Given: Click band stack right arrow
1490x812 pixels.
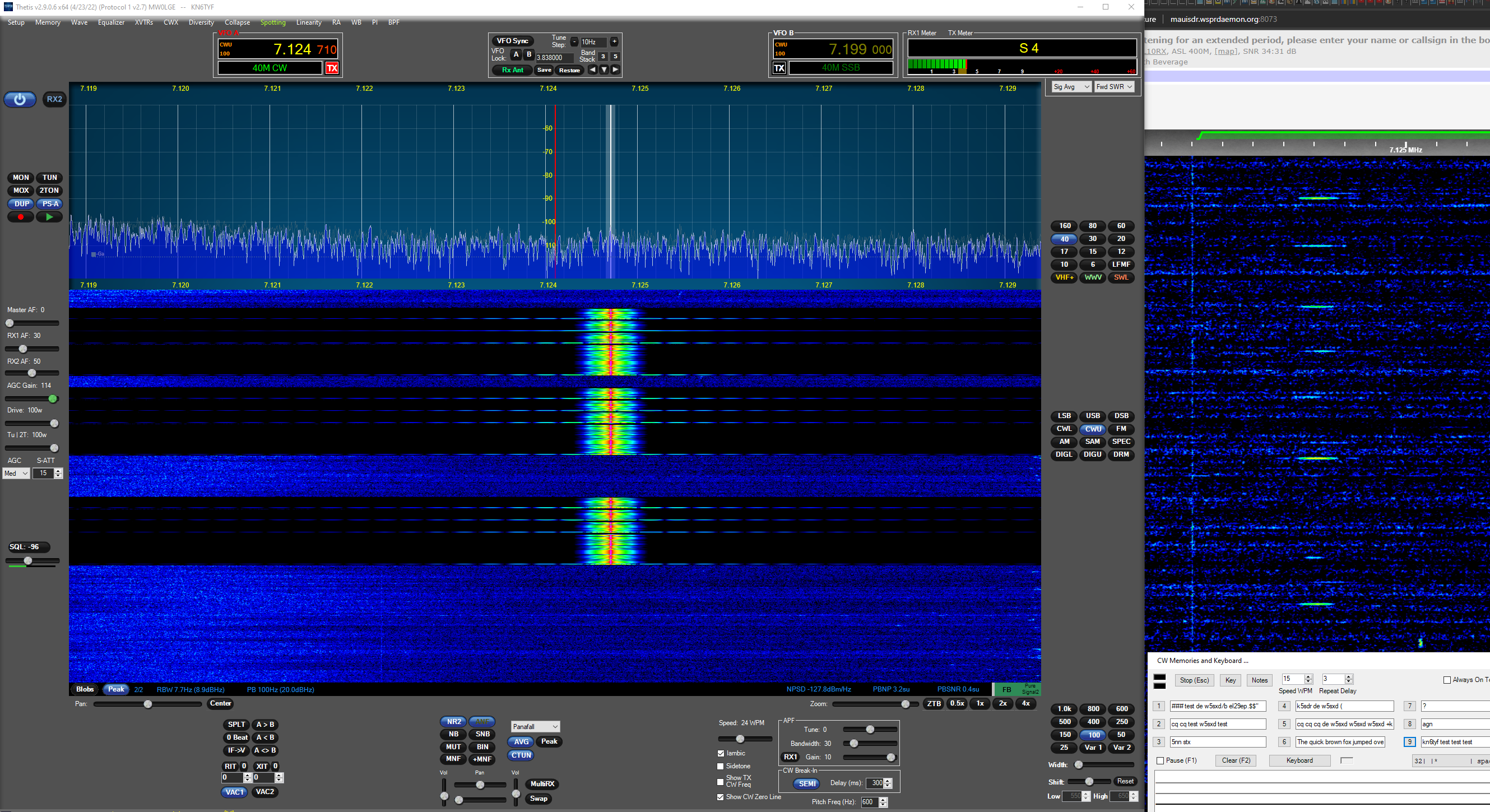Looking at the screenshot, I should (615, 70).
